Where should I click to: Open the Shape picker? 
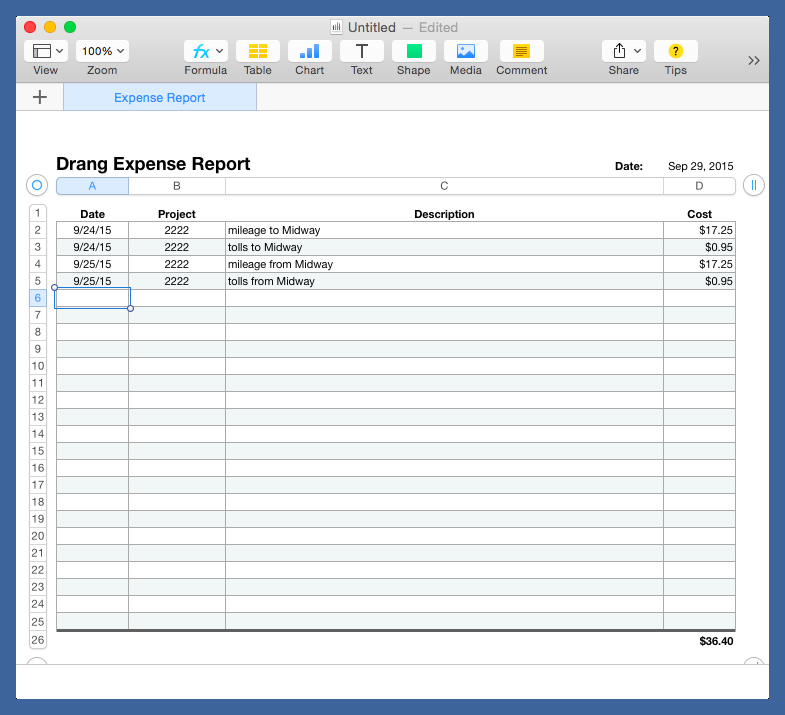click(x=414, y=51)
